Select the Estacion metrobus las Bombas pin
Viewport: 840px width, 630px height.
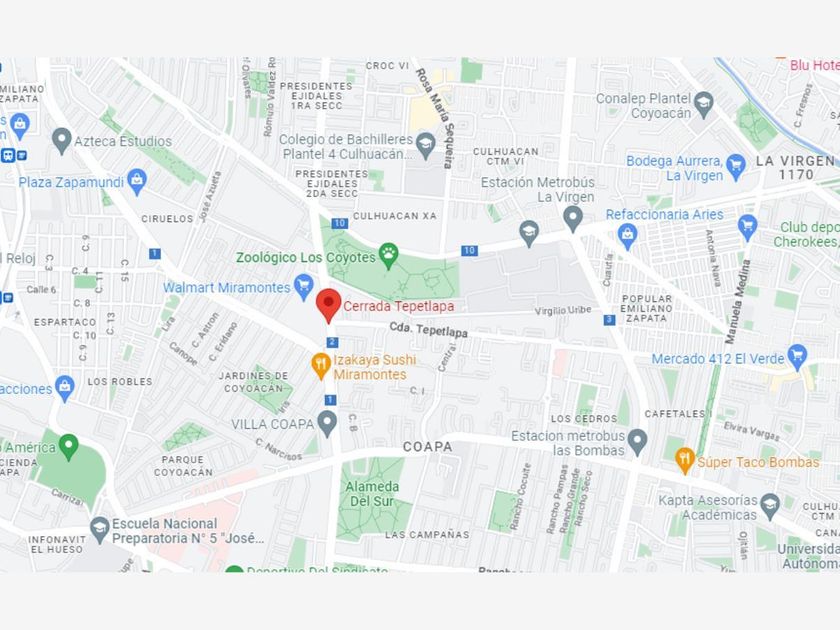[x=637, y=442]
